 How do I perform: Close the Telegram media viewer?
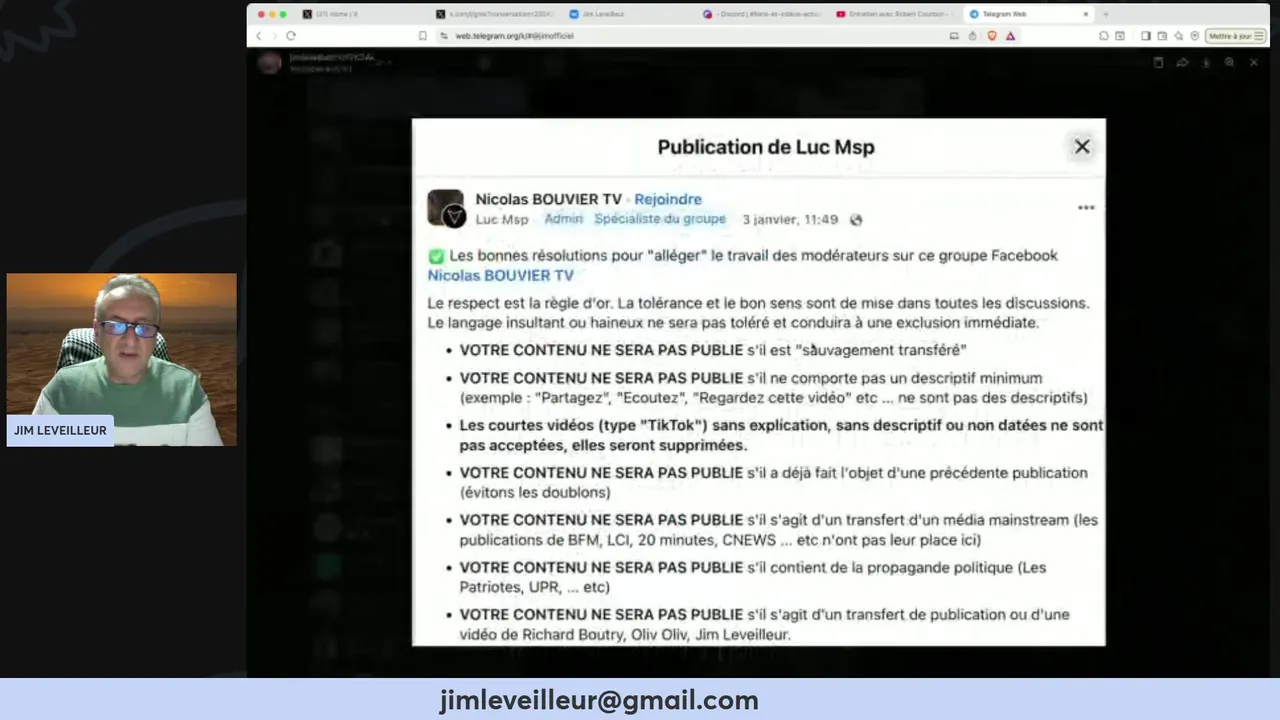pos(1254,62)
